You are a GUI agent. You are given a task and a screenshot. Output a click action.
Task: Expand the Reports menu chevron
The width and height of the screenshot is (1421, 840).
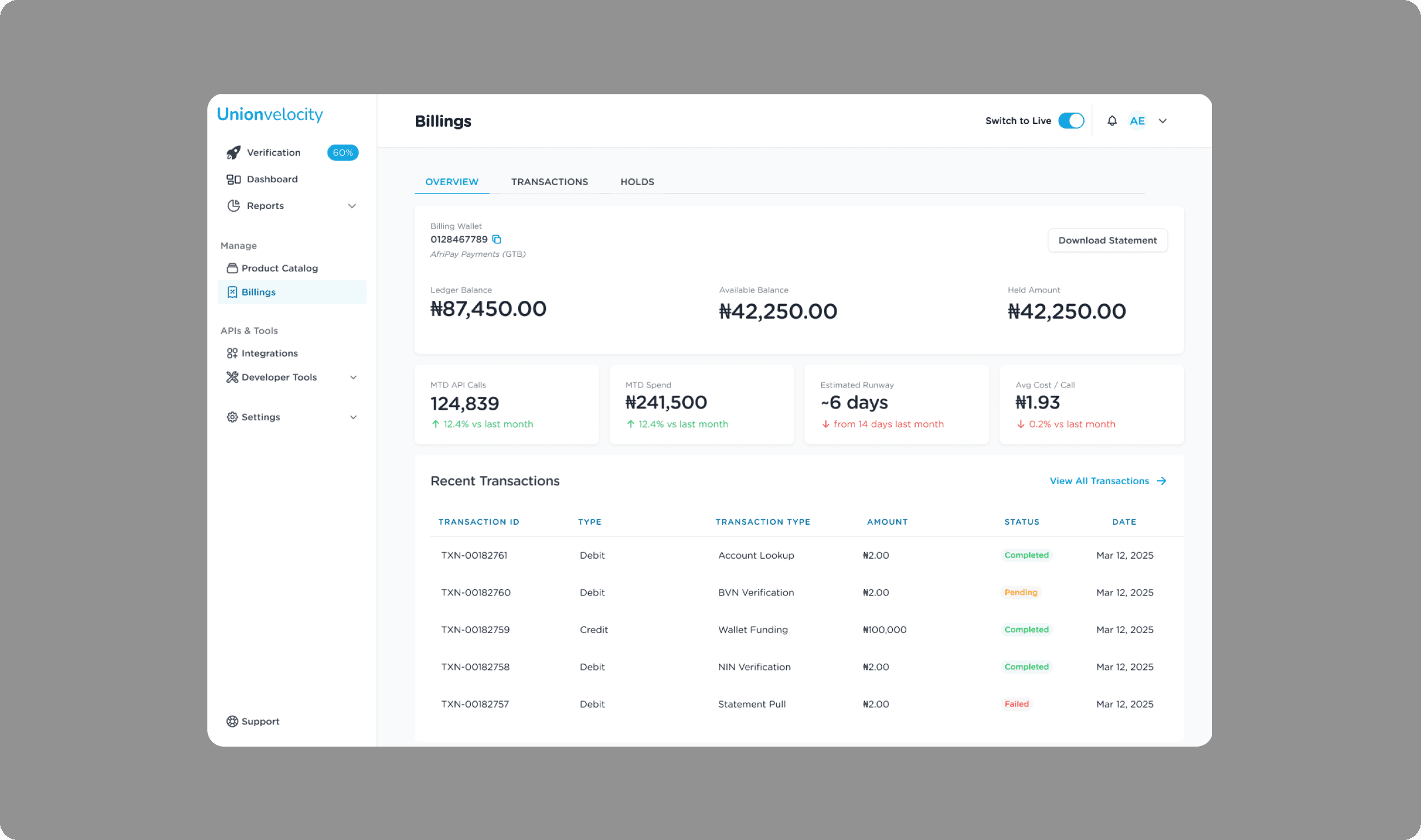(x=352, y=206)
